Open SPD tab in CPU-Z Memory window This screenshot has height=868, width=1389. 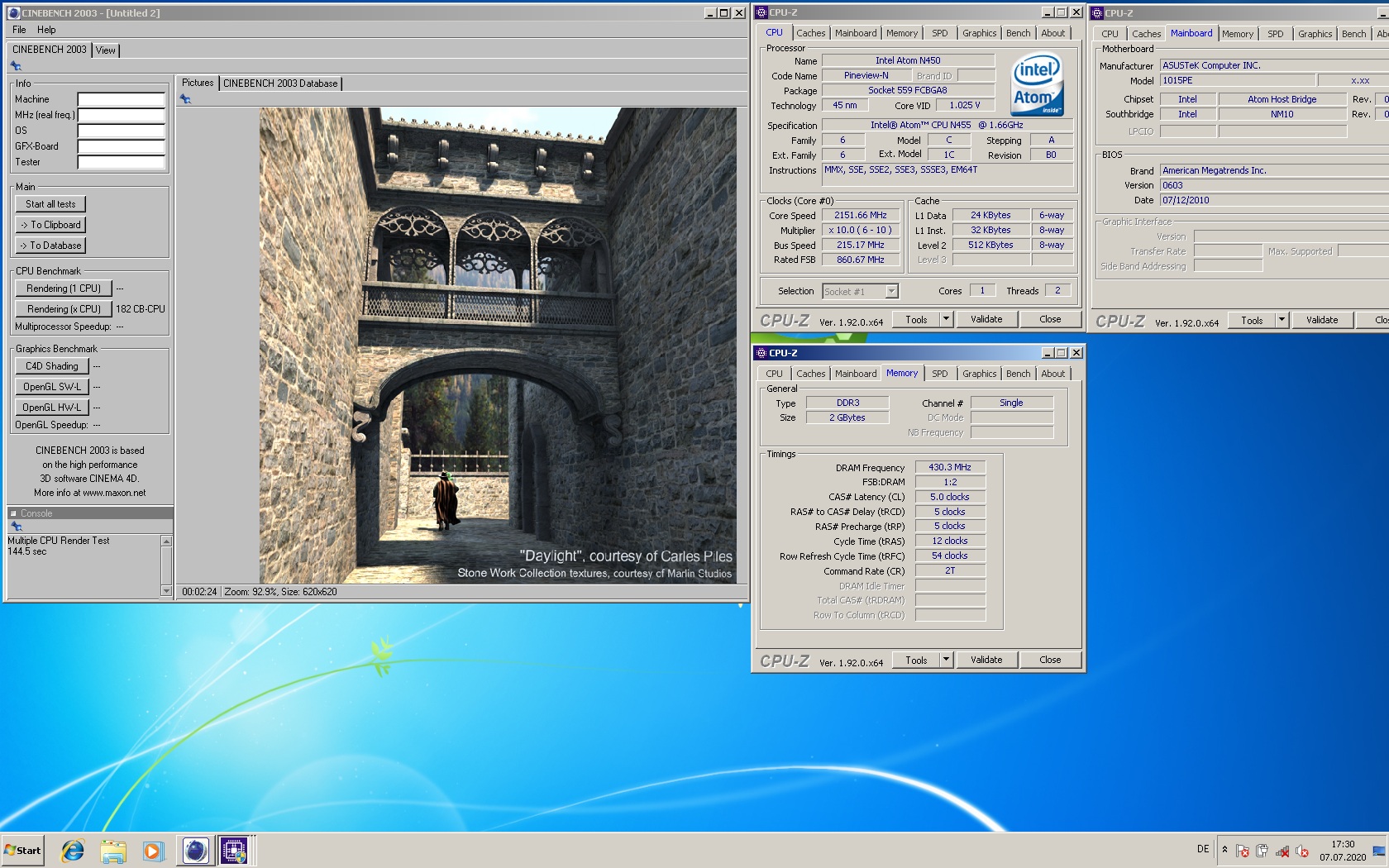coord(940,374)
